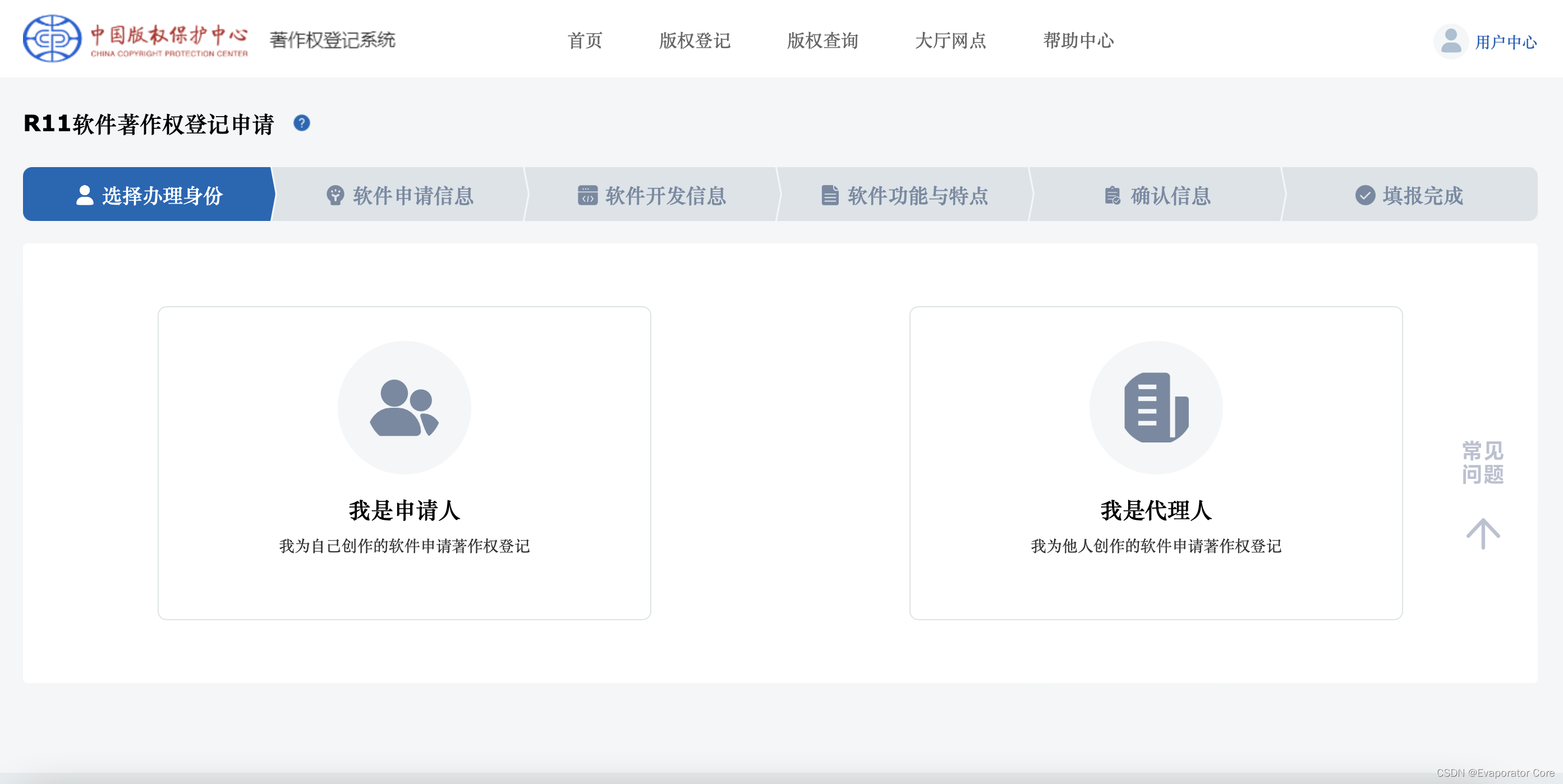1563x784 pixels.
Task: Click the checkmark icon in 填报完成 step
Action: 1364,195
